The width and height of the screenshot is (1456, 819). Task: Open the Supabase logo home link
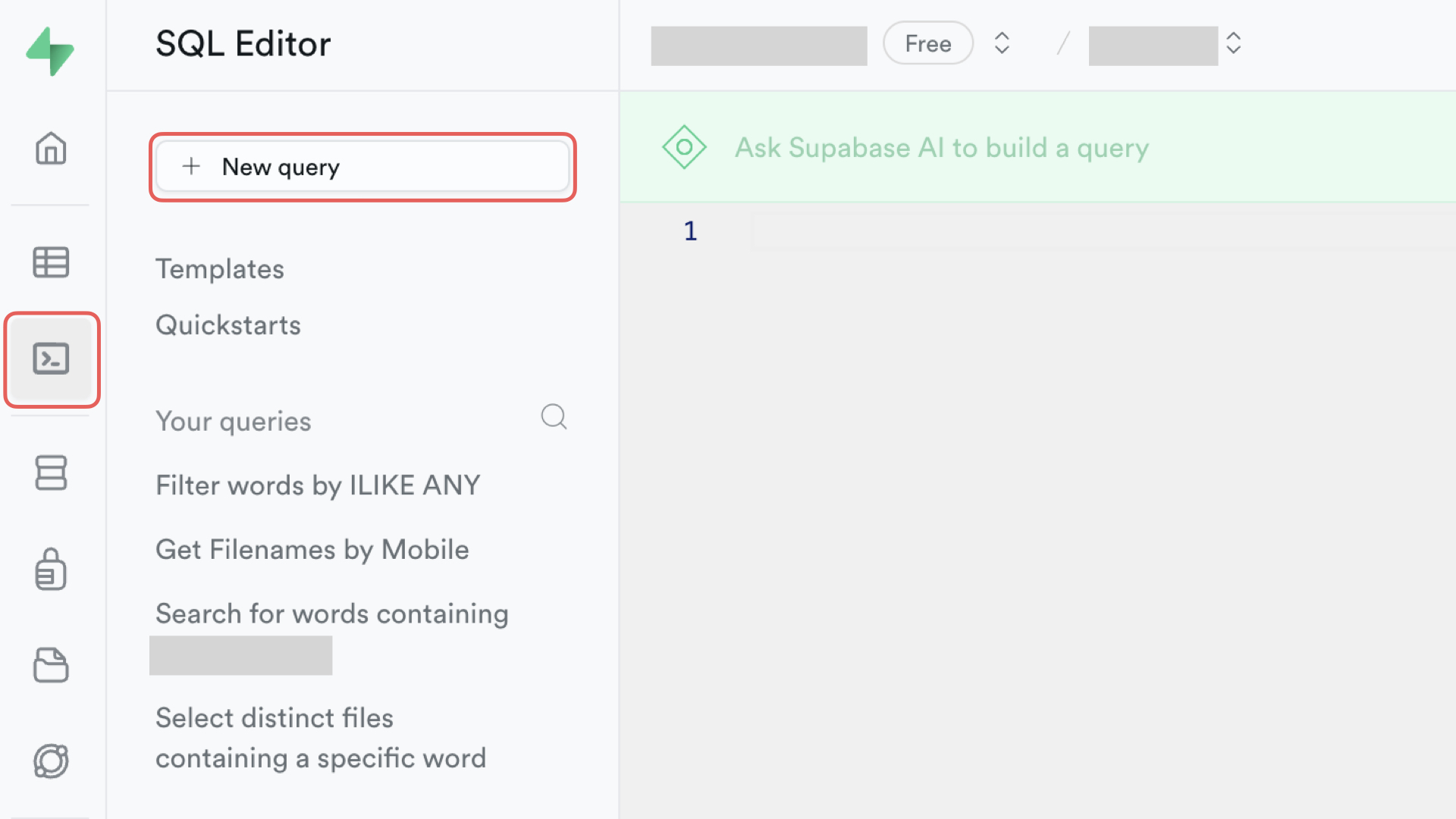coord(50,52)
